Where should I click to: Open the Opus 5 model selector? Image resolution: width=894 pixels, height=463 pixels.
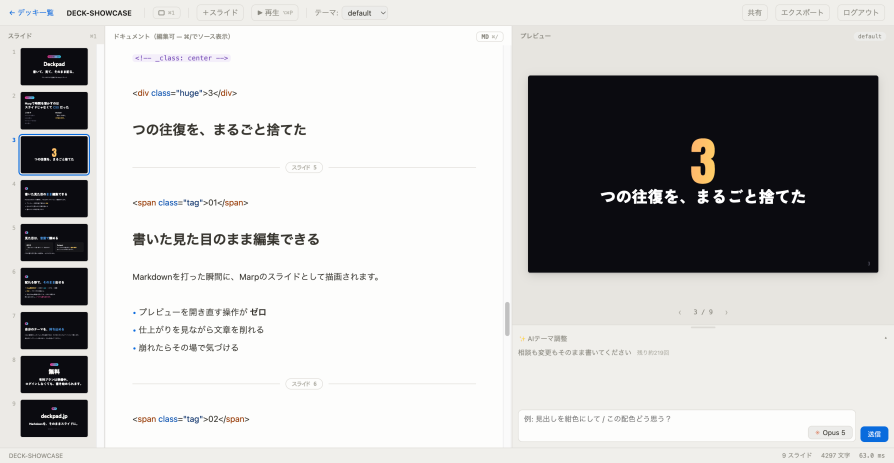830,433
